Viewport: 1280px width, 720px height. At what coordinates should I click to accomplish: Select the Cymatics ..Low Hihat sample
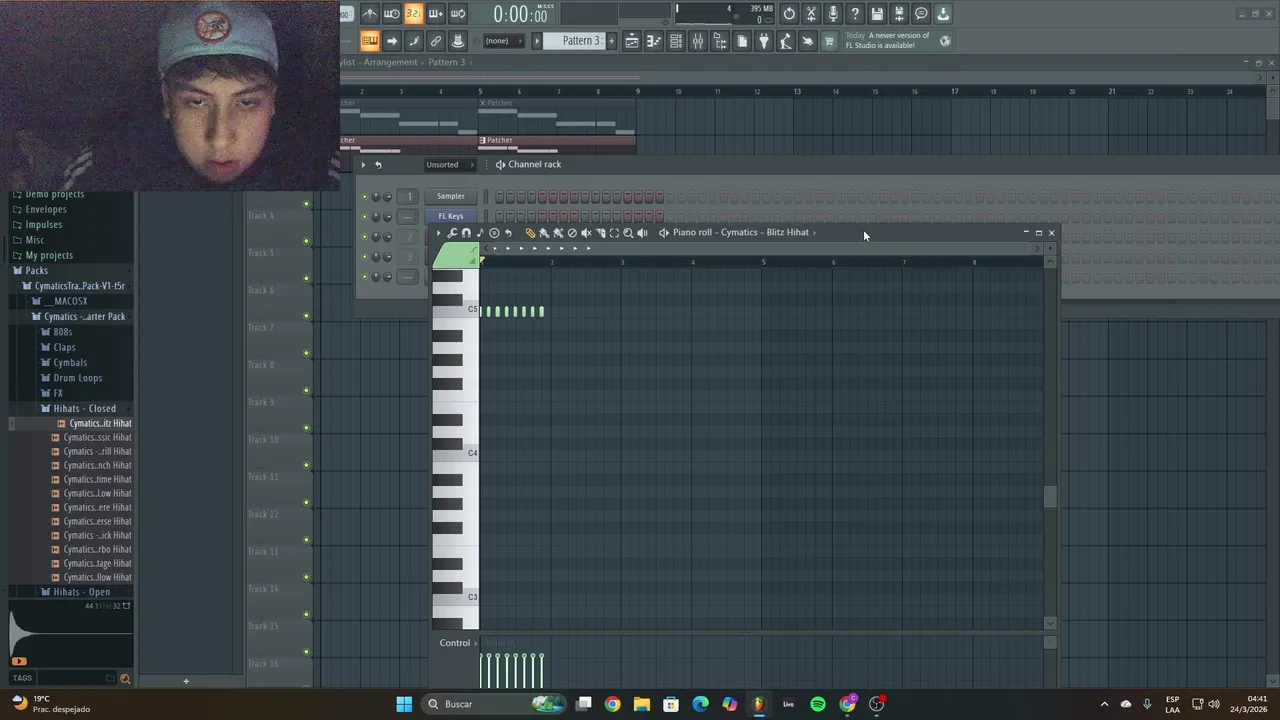click(x=97, y=494)
